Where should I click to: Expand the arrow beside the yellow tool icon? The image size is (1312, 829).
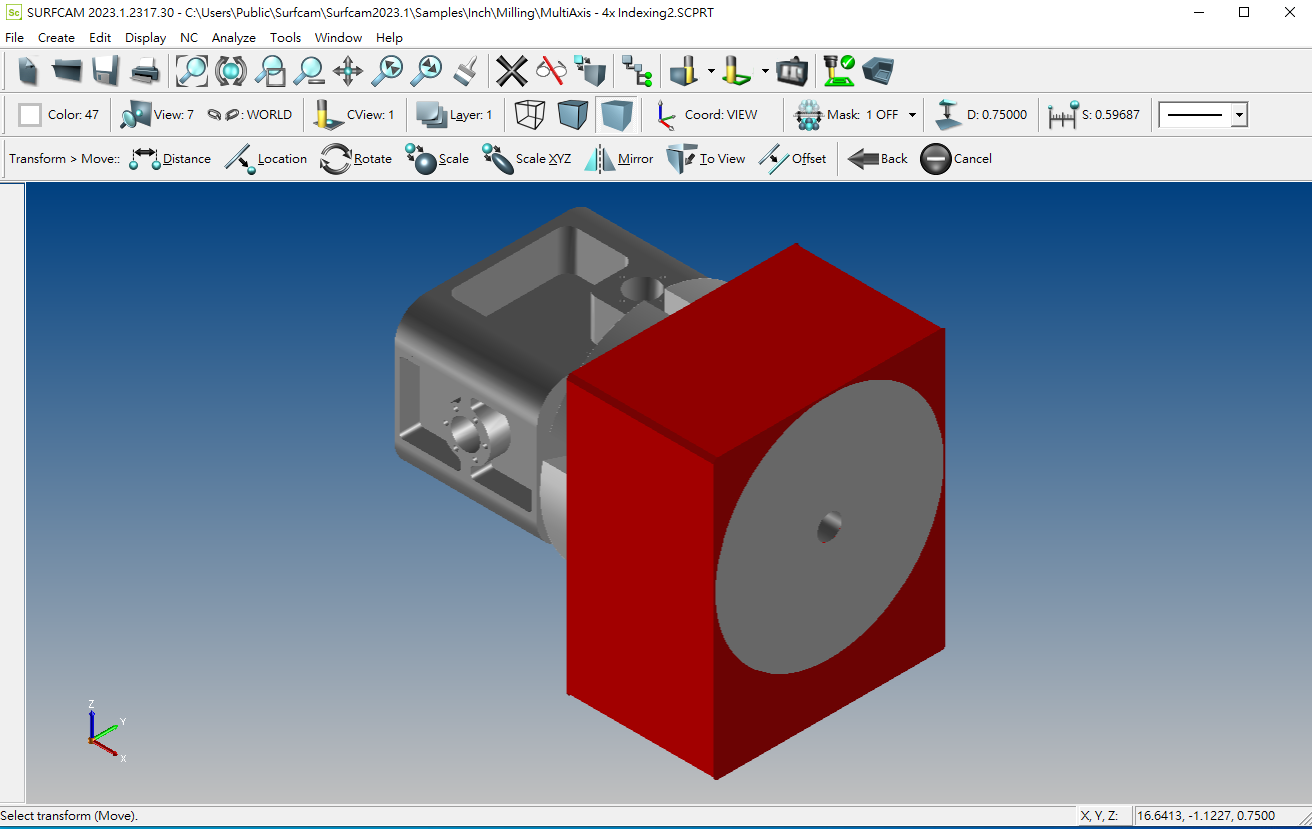pos(711,71)
